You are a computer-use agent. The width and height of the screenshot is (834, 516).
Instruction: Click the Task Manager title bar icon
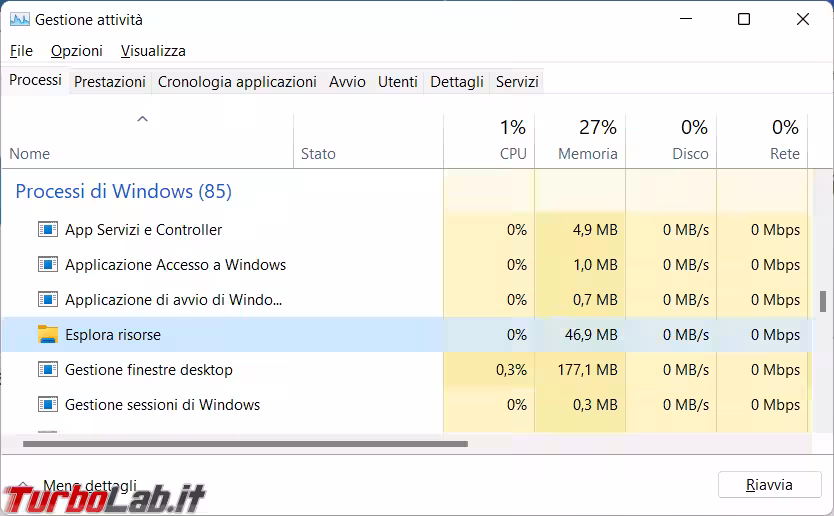[x=19, y=19]
